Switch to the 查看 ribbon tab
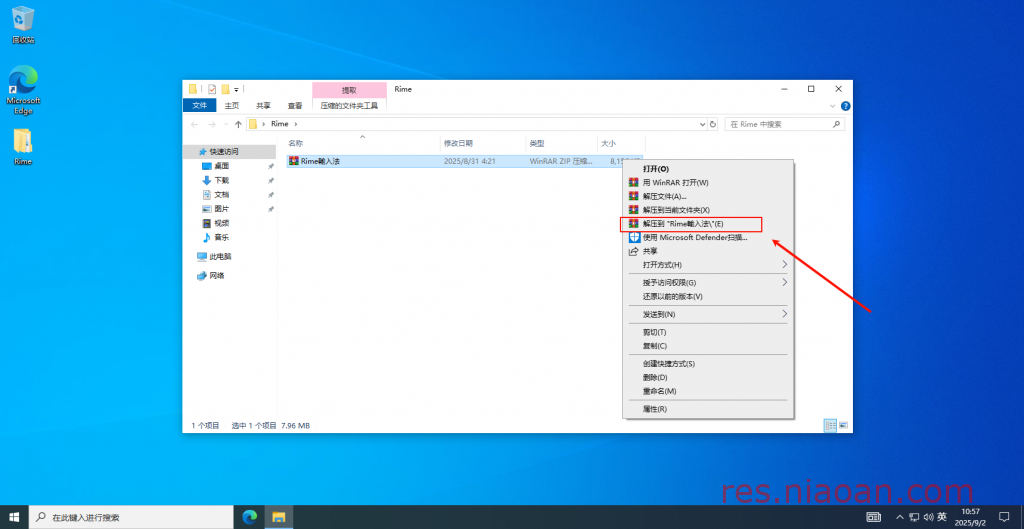1024x529 pixels. pyautogui.click(x=295, y=105)
